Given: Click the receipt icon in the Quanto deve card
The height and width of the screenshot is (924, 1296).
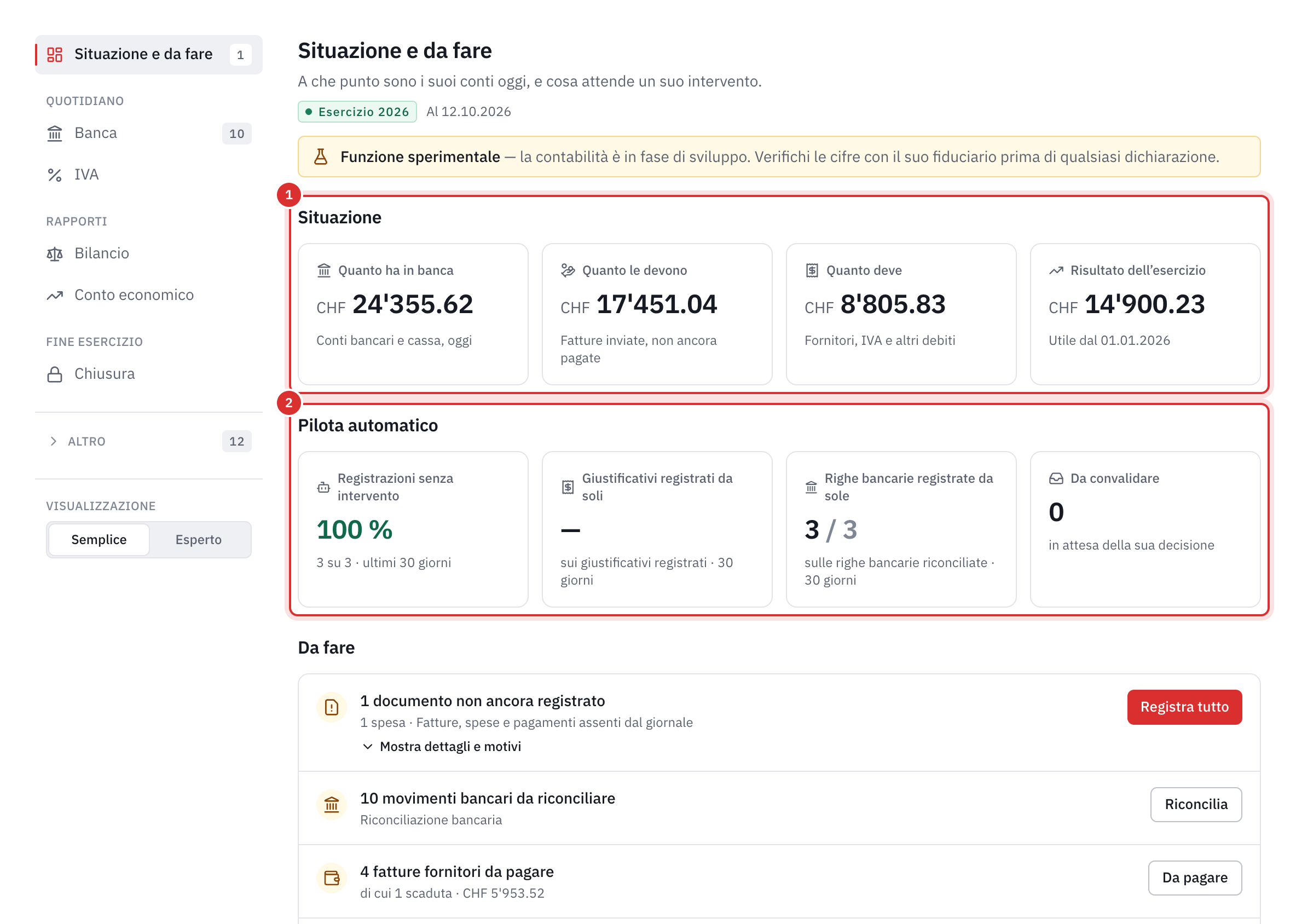Looking at the screenshot, I should (x=812, y=270).
